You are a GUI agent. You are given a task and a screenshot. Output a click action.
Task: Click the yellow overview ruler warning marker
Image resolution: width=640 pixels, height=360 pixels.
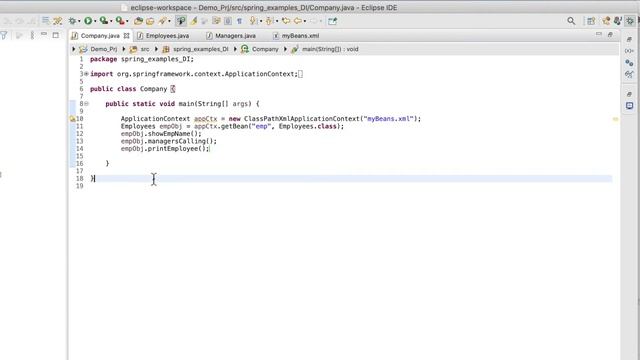click(615, 119)
